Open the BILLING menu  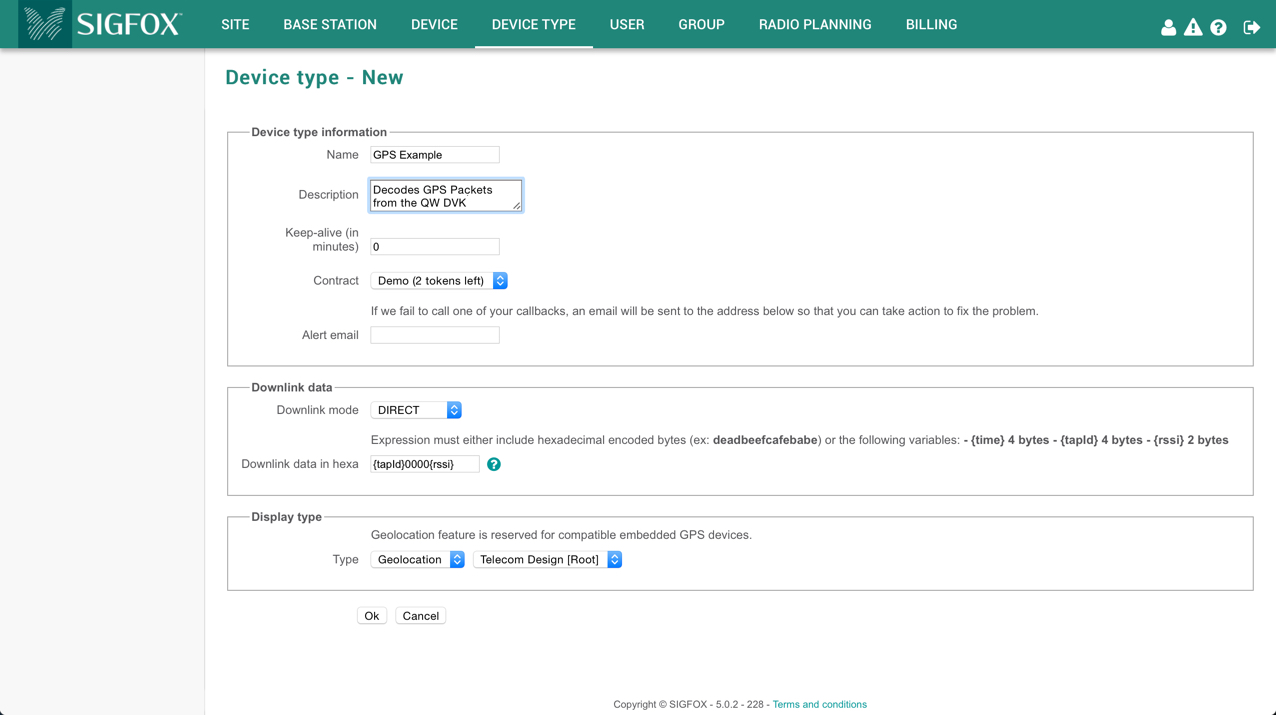[x=931, y=25]
